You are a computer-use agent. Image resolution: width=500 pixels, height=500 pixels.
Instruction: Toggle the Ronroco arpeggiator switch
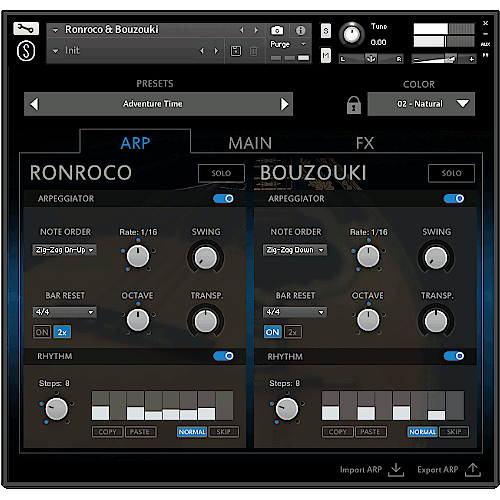tap(223, 199)
